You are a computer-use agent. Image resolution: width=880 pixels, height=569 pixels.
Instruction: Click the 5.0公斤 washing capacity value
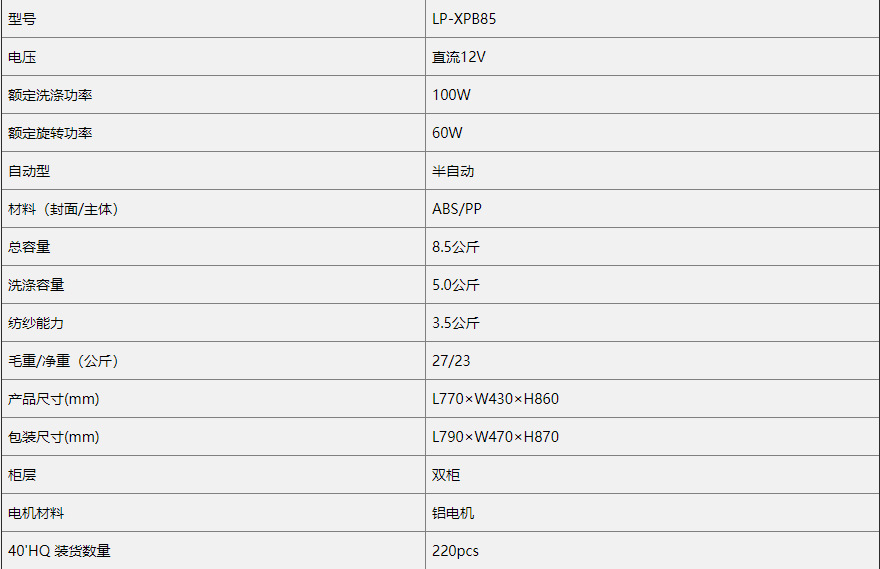click(x=456, y=285)
